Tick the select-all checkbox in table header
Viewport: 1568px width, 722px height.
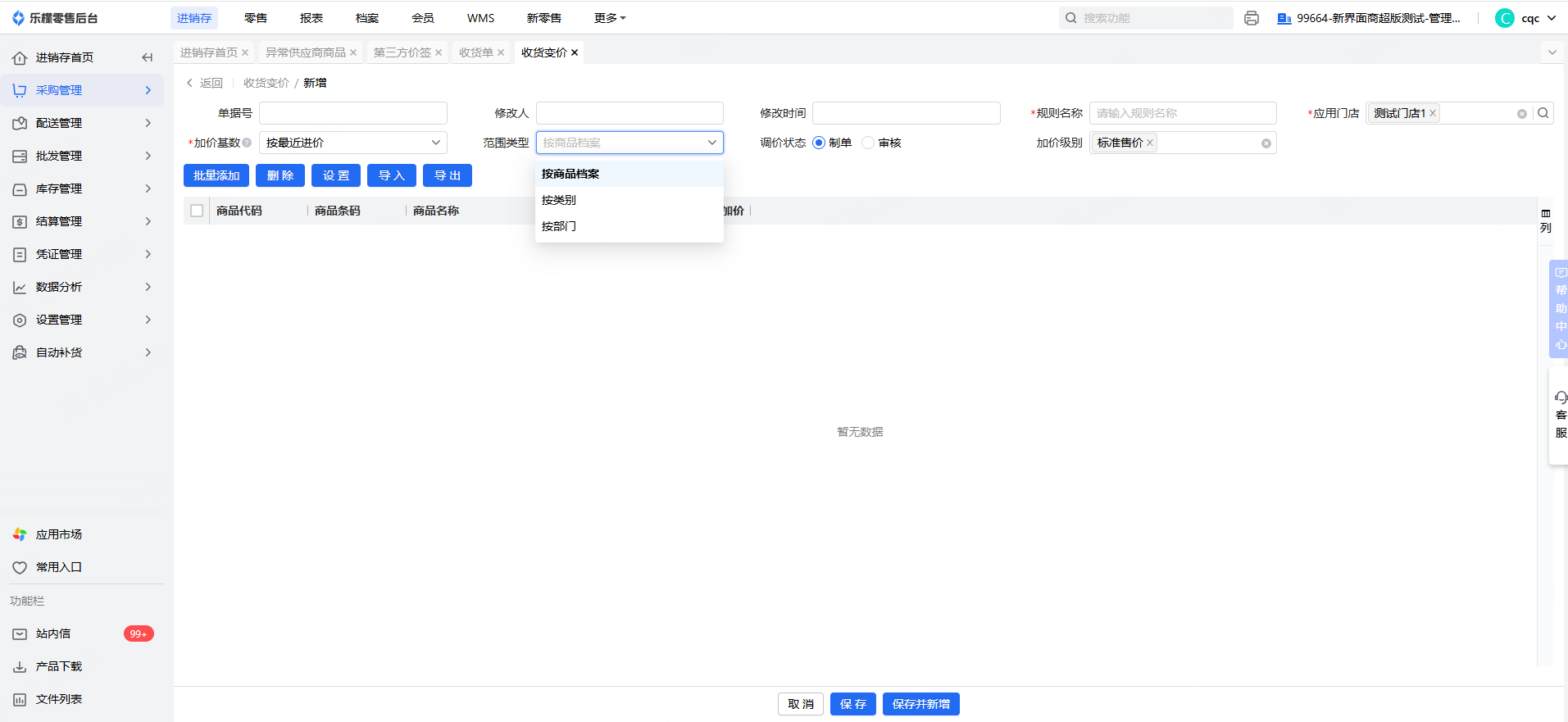point(197,211)
